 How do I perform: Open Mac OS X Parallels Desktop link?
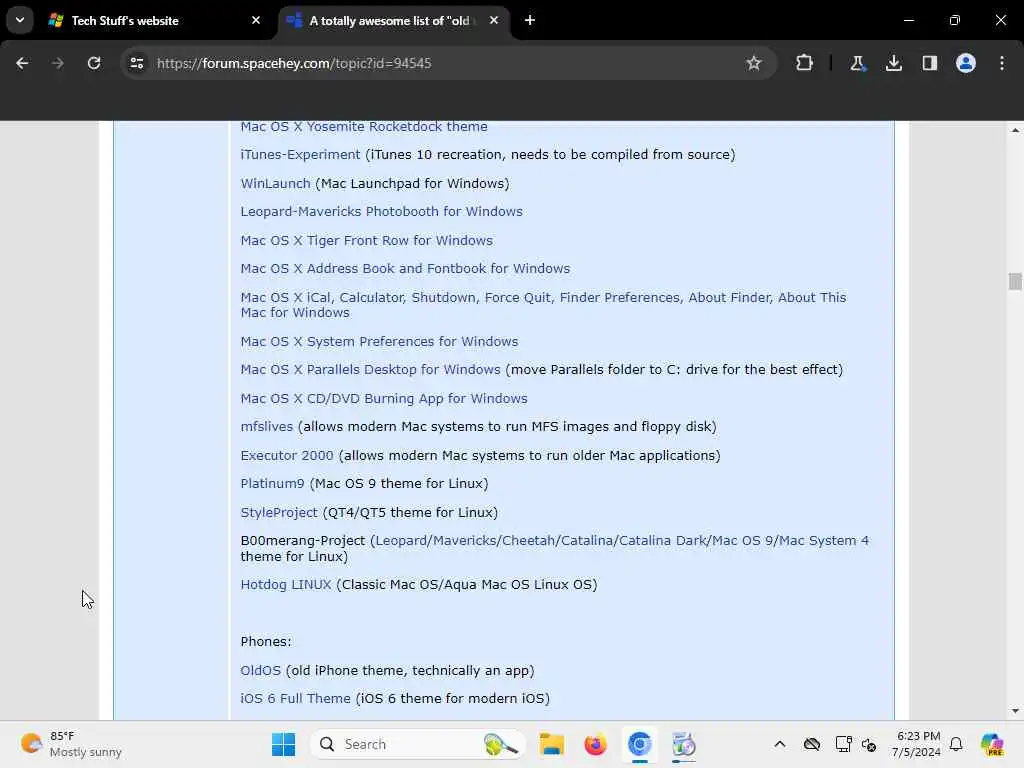(370, 370)
